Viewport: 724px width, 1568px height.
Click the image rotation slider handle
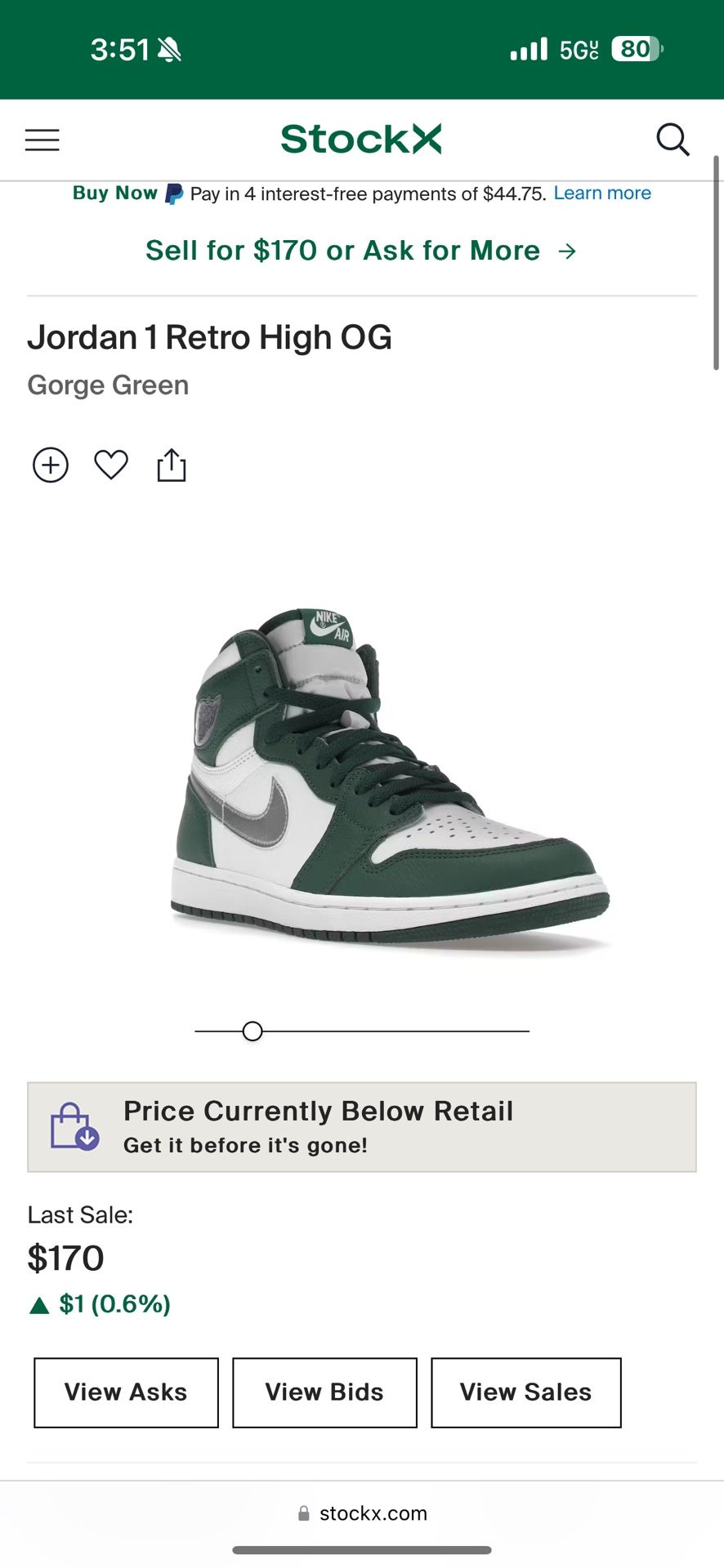(253, 1031)
